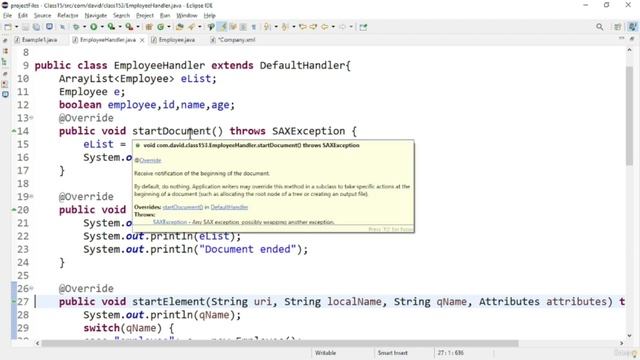Click the Open Perspective icon
The height and width of the screenshot is (360, 640).
618,27
